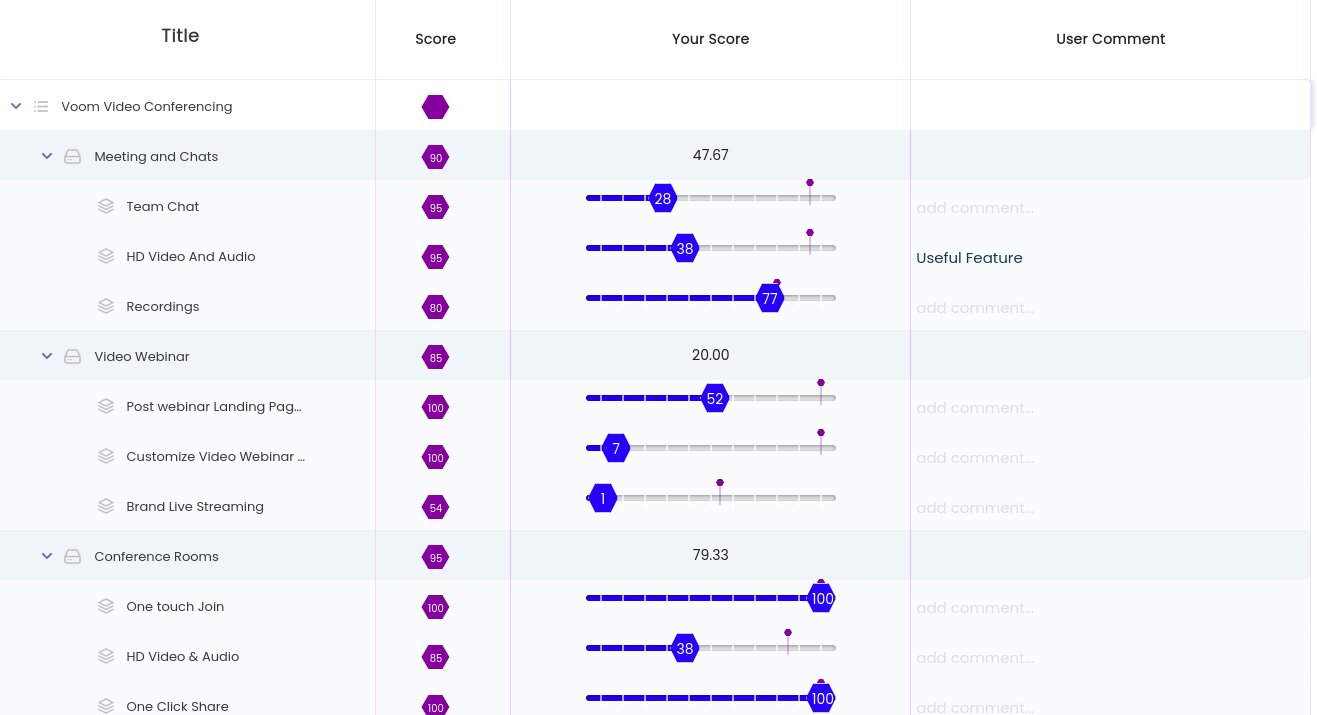Click the layers icon next to Recordings
Screen dimensions: 1317x715
click(x=106, y=306)
